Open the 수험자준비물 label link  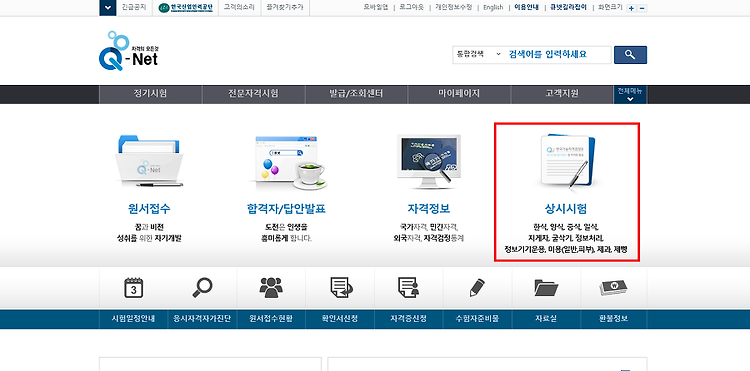[x=477, y=319]
